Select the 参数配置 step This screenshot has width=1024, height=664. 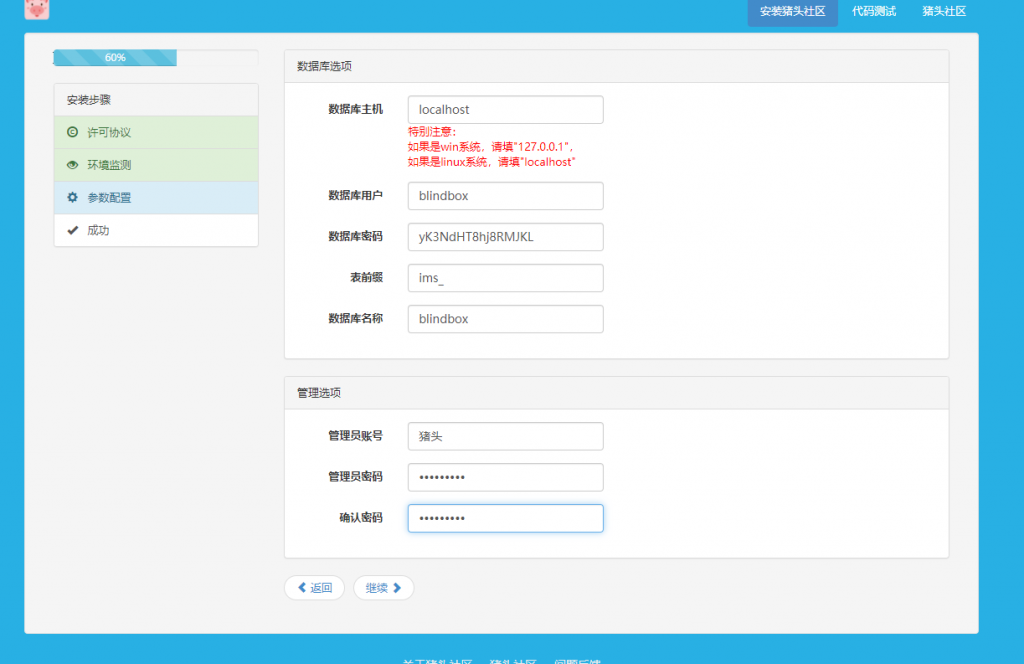click(x=156, y=197)
